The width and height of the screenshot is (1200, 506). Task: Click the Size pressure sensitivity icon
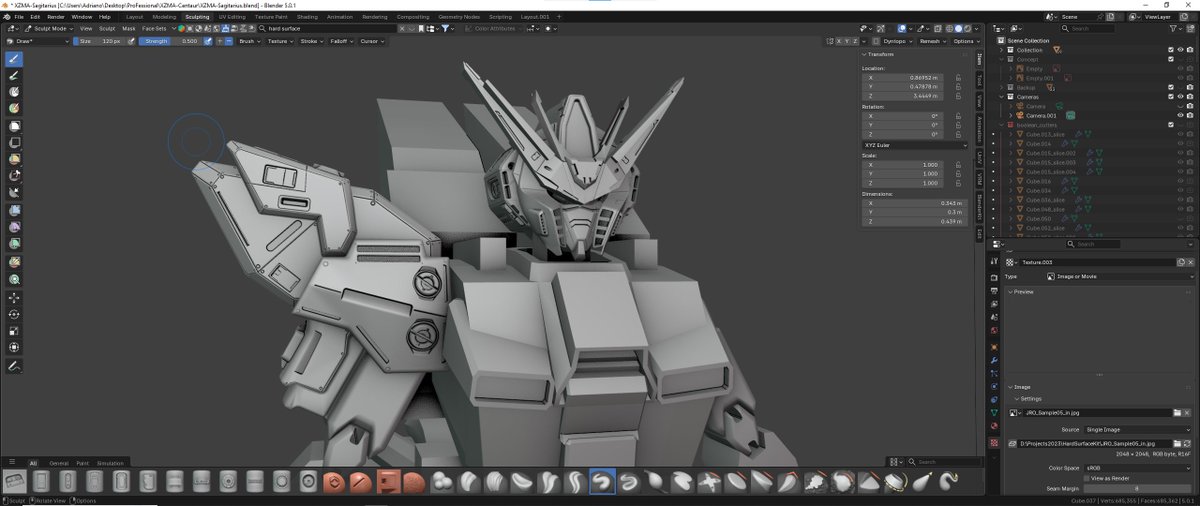132,41
